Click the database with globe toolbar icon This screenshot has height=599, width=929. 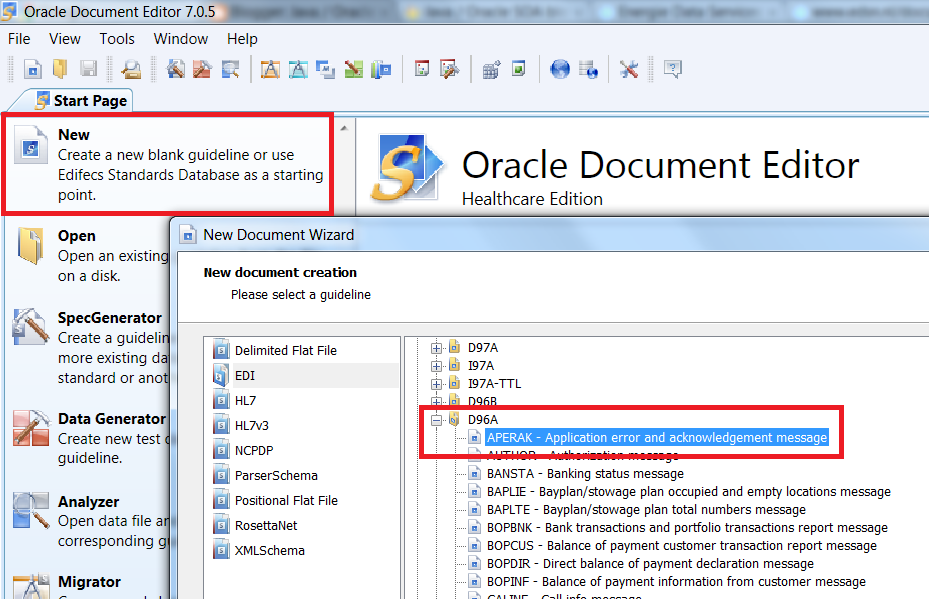[588, 69]
